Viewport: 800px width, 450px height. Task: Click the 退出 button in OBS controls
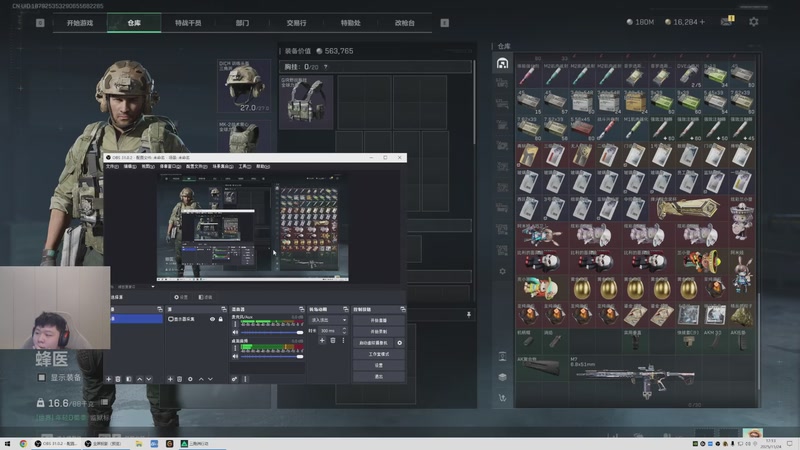coord(379,377)
